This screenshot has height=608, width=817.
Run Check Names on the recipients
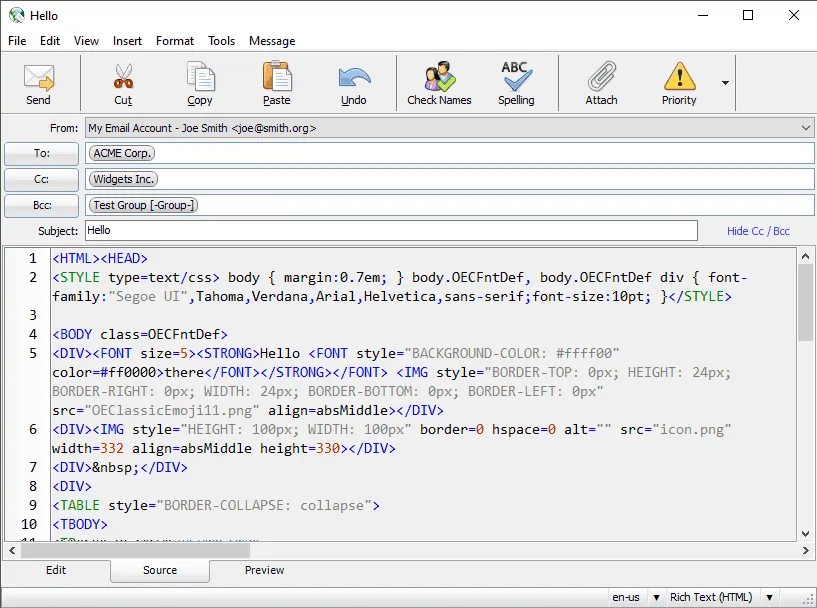click(x=438, y=83)
